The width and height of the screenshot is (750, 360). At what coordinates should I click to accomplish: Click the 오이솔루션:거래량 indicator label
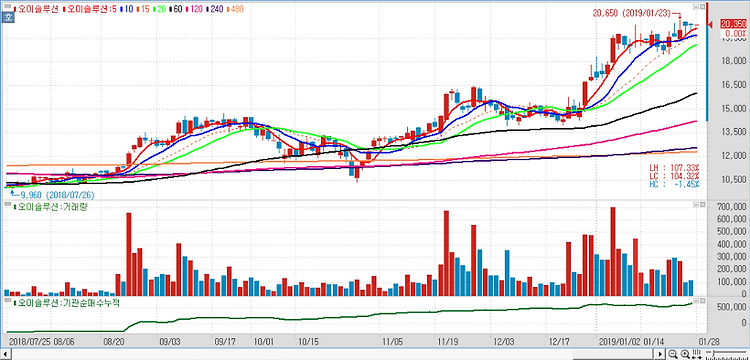52,207
